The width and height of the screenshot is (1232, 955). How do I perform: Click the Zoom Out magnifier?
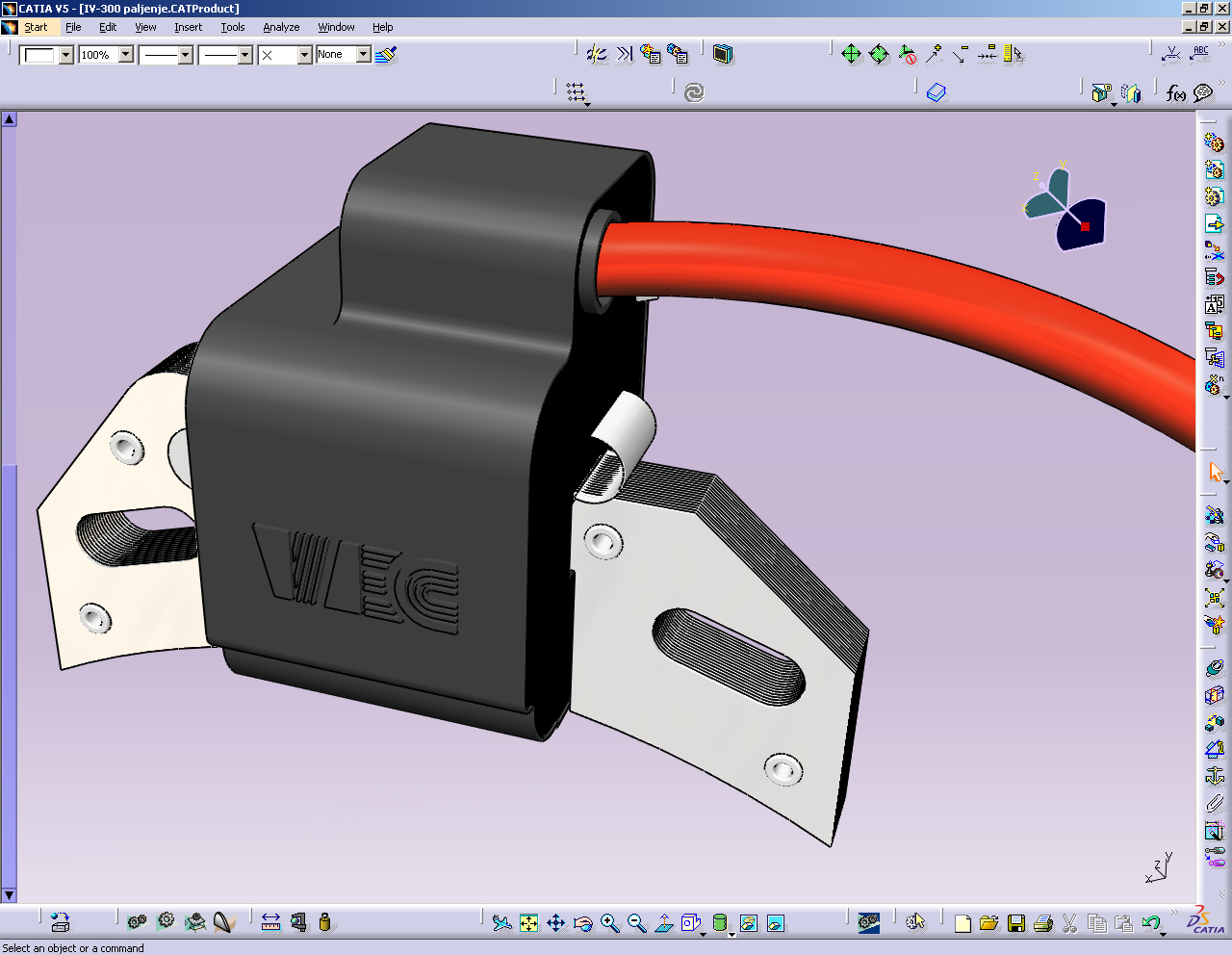click(636, 923)
